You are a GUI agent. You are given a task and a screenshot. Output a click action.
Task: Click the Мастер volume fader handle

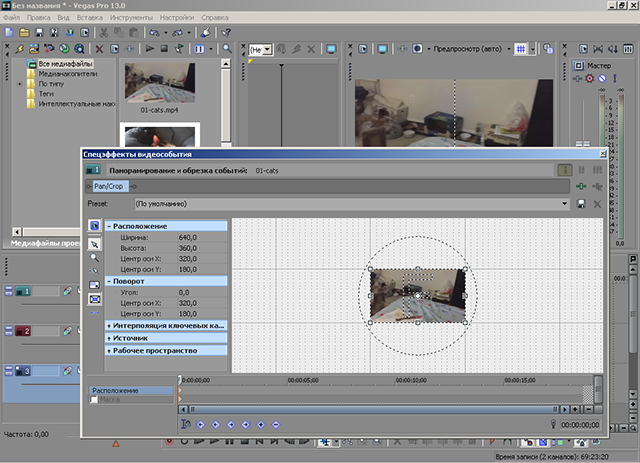[582, 143]
